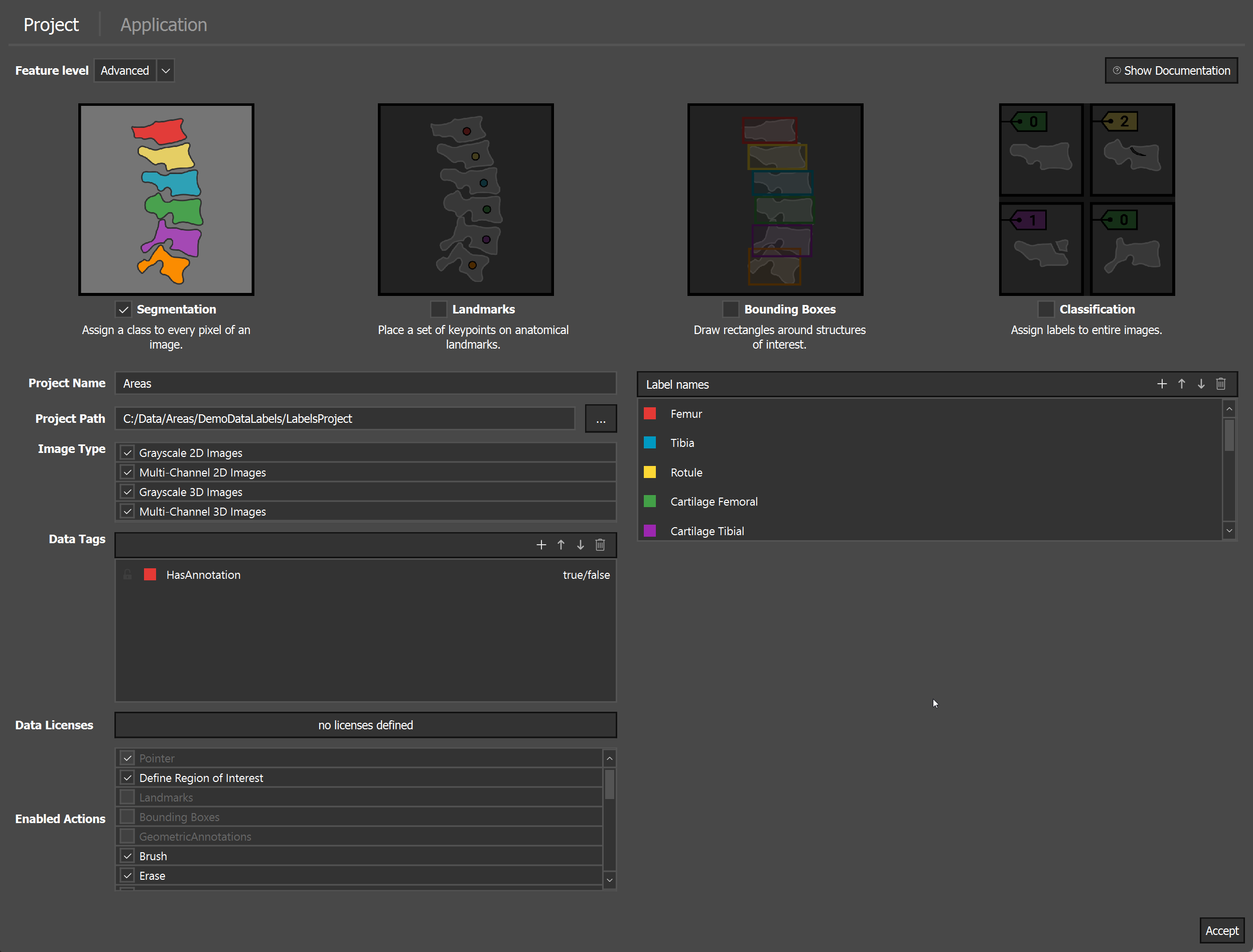Select the Project tab

coord(51,25)
